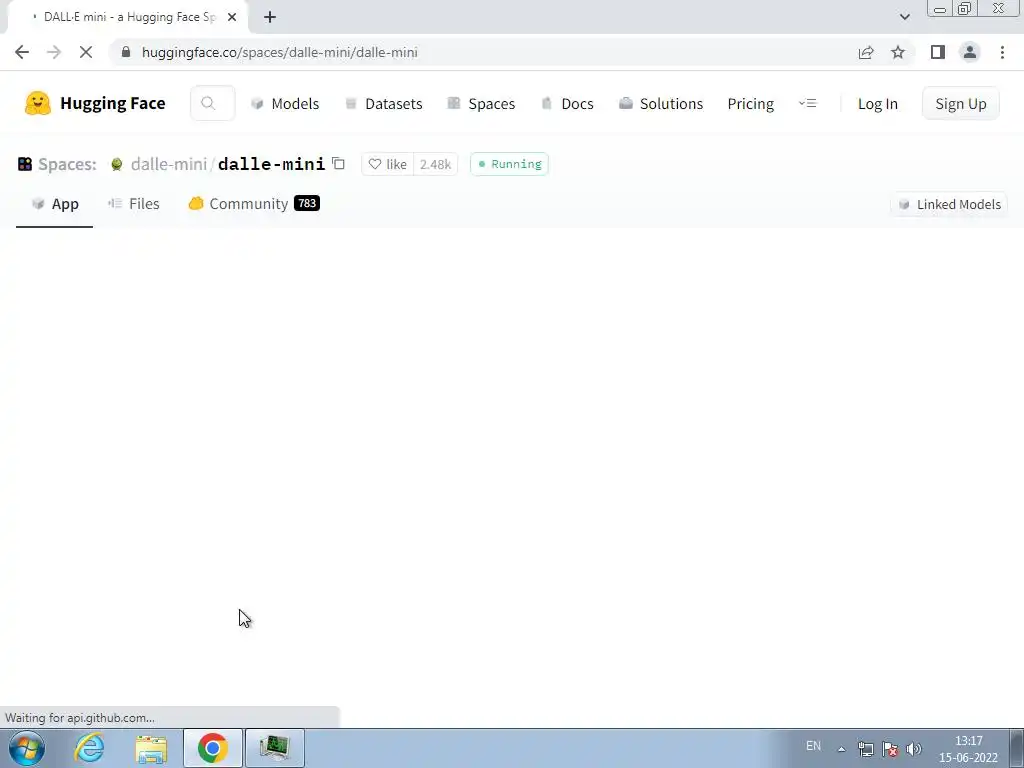
Task: Go to the Hugging Face home logo
Action: (95, 103)
